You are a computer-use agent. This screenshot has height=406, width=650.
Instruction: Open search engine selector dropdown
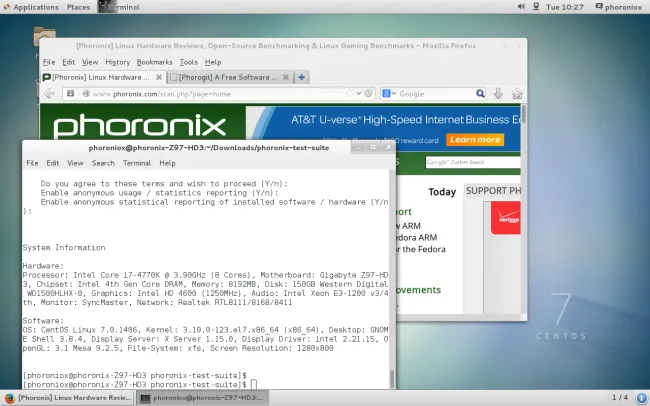(x=389, y=94)
